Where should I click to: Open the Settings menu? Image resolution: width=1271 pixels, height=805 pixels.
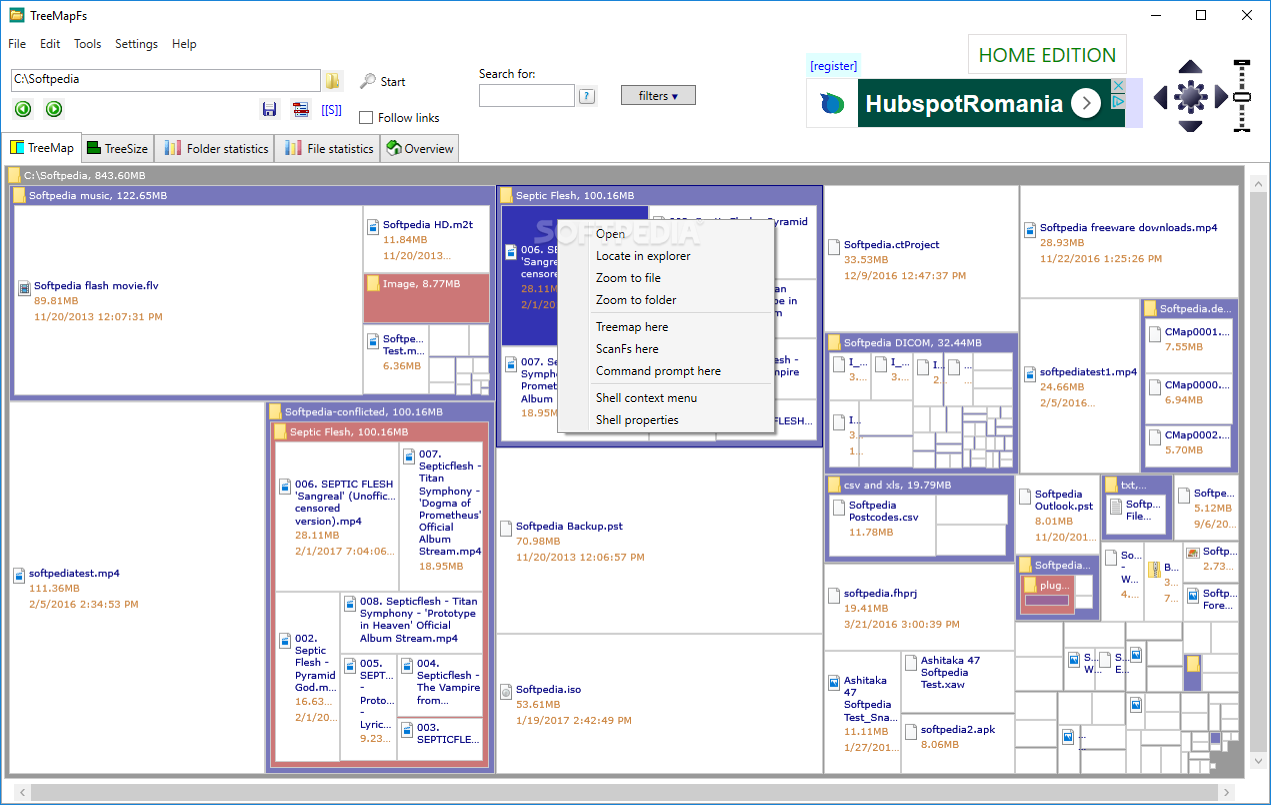click(137, 44)
